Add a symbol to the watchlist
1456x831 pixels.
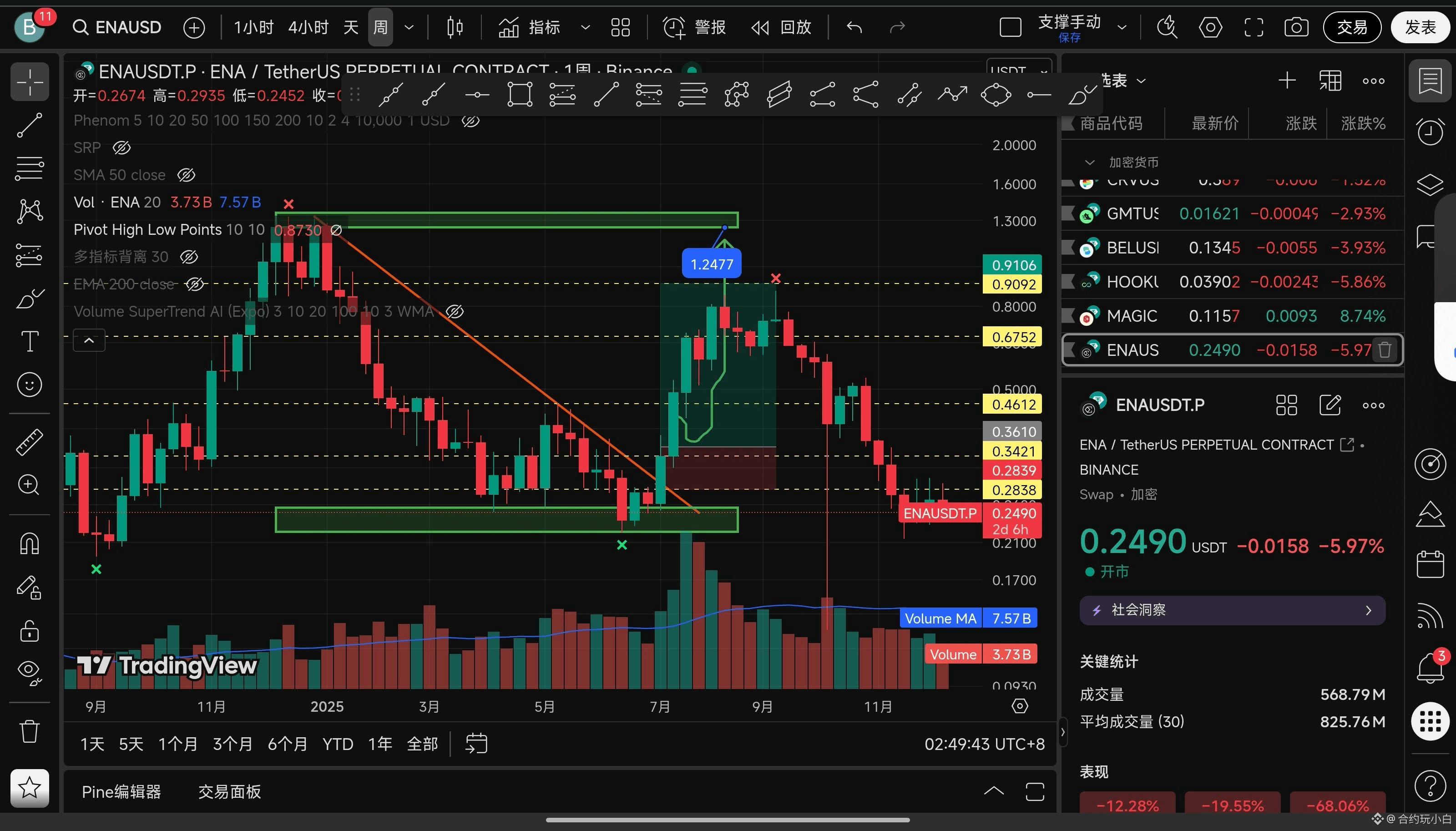pyautogui.click(x=1287, y=81)
